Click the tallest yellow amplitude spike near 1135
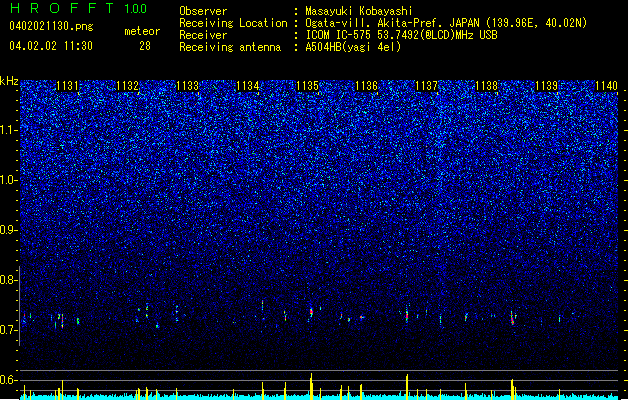The height and width of the screenshot is (400, 629). (x=311, y=385)
